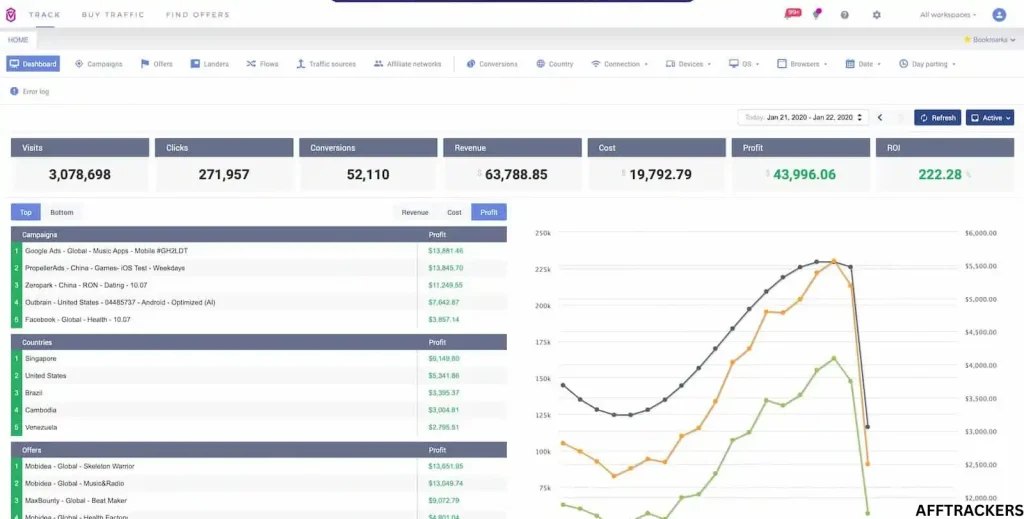The width and height of the screenshot is (1024, 519).
Task: Open the Landers report
Action: [x=210, y=64]
